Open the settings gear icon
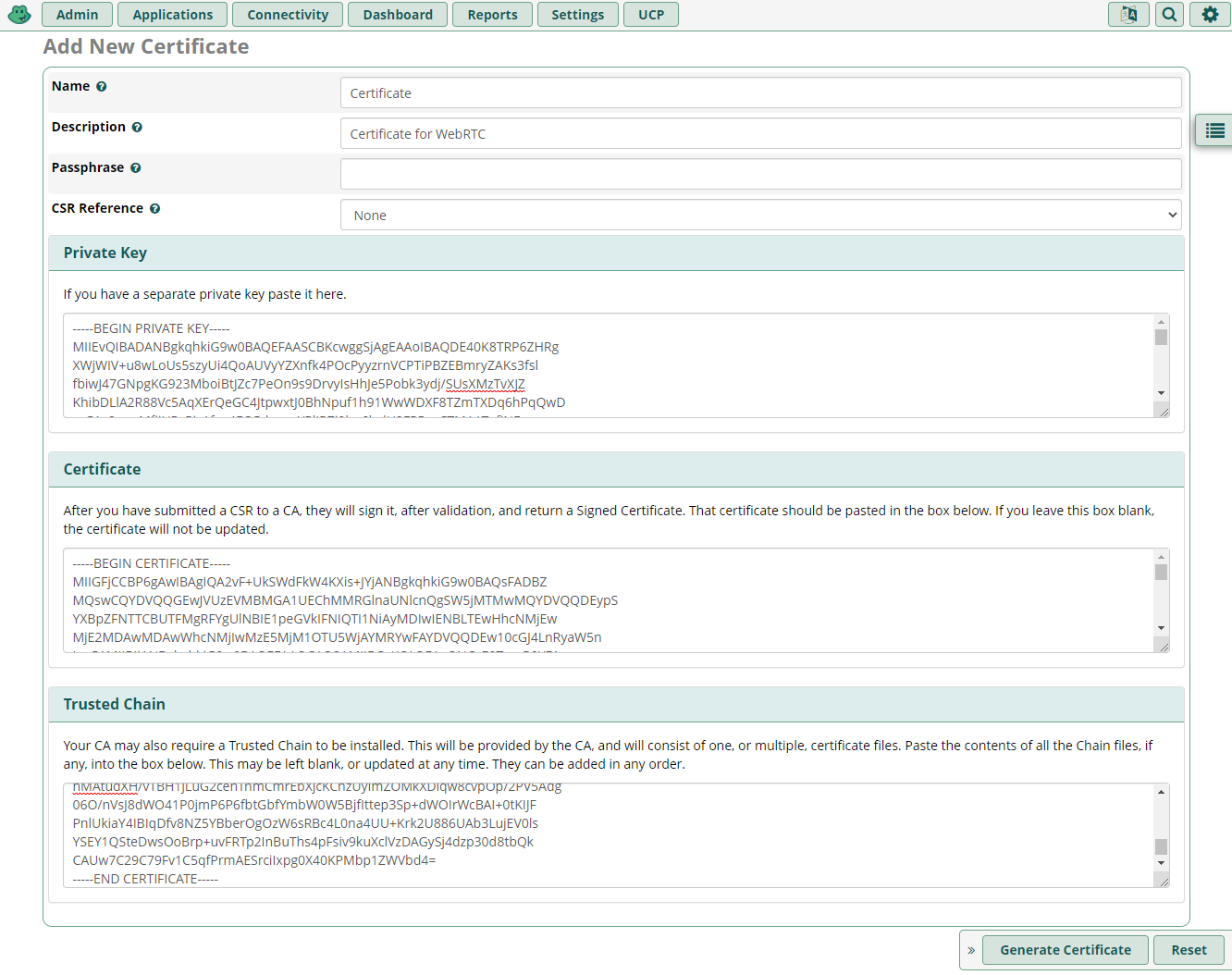This screenshot has height=975, width=1232. pos(1210,14)
